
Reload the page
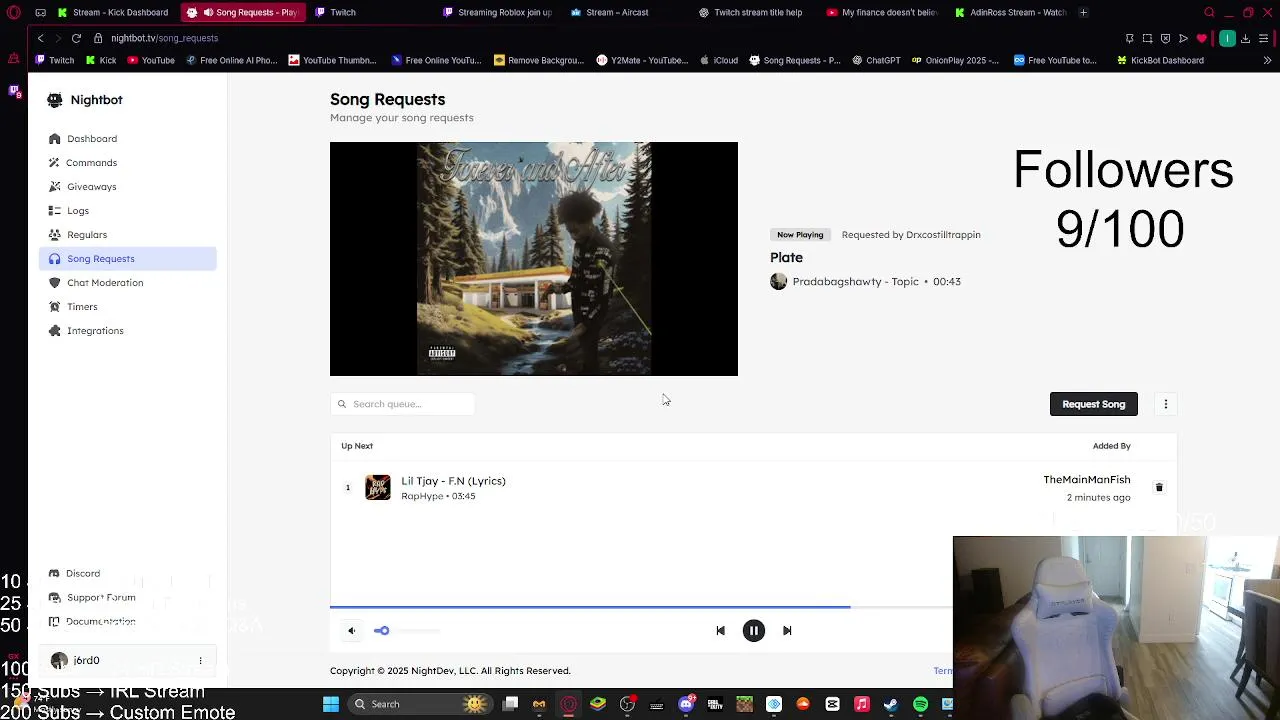pyautogui.click(x=76, y=38)
